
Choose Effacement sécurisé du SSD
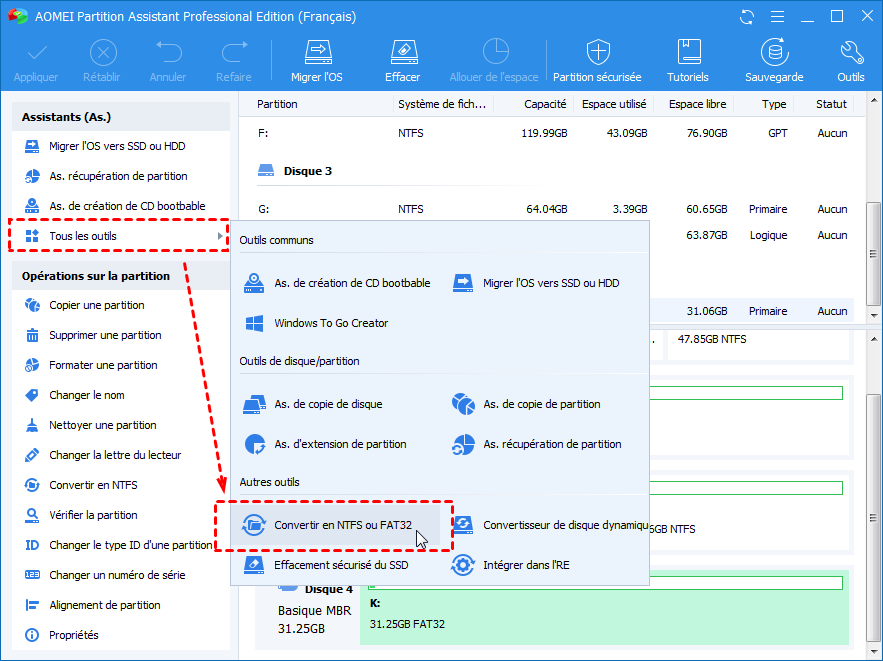pos(326,565)
